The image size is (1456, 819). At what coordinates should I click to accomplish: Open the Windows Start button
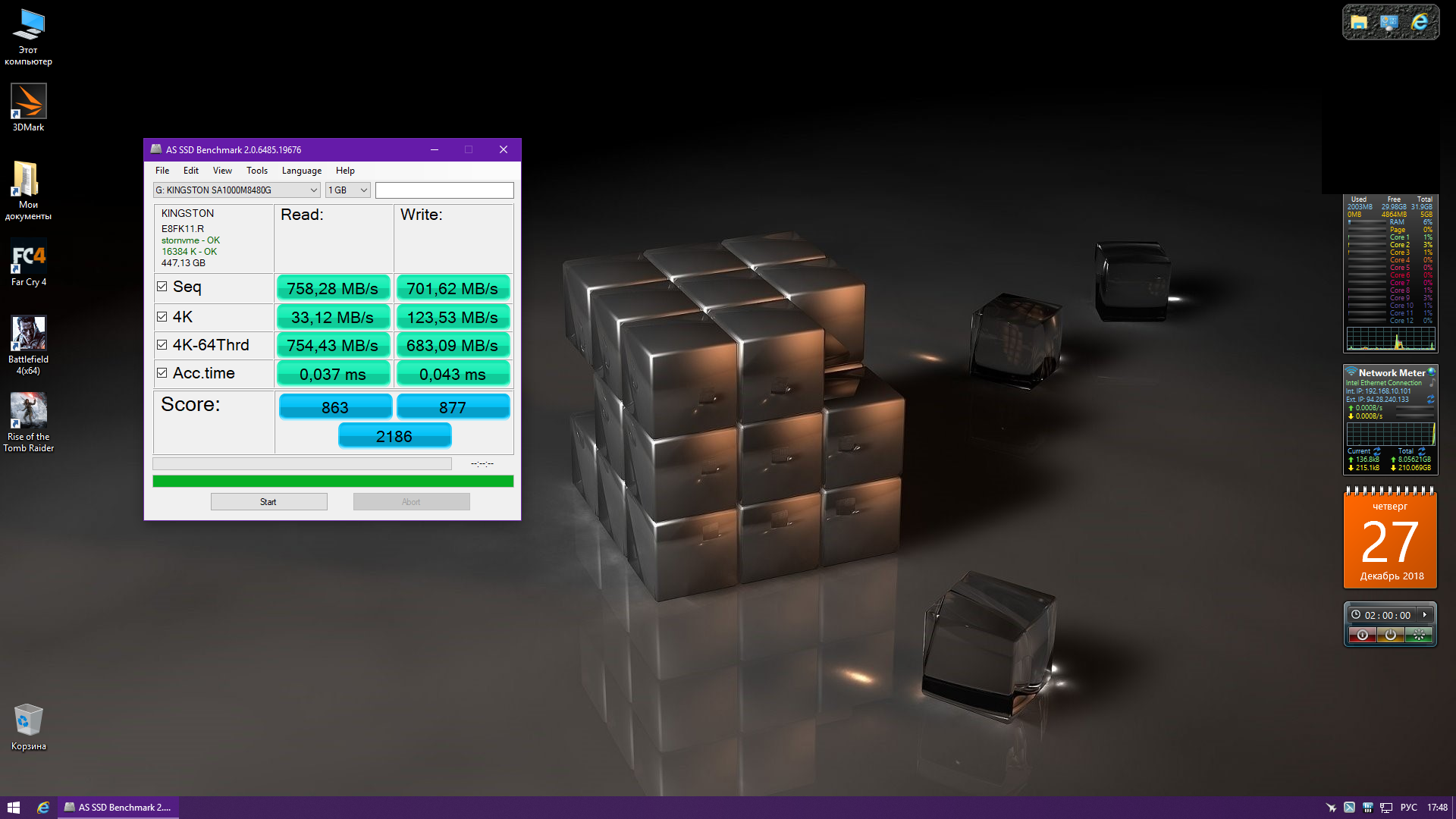(13, 808)
